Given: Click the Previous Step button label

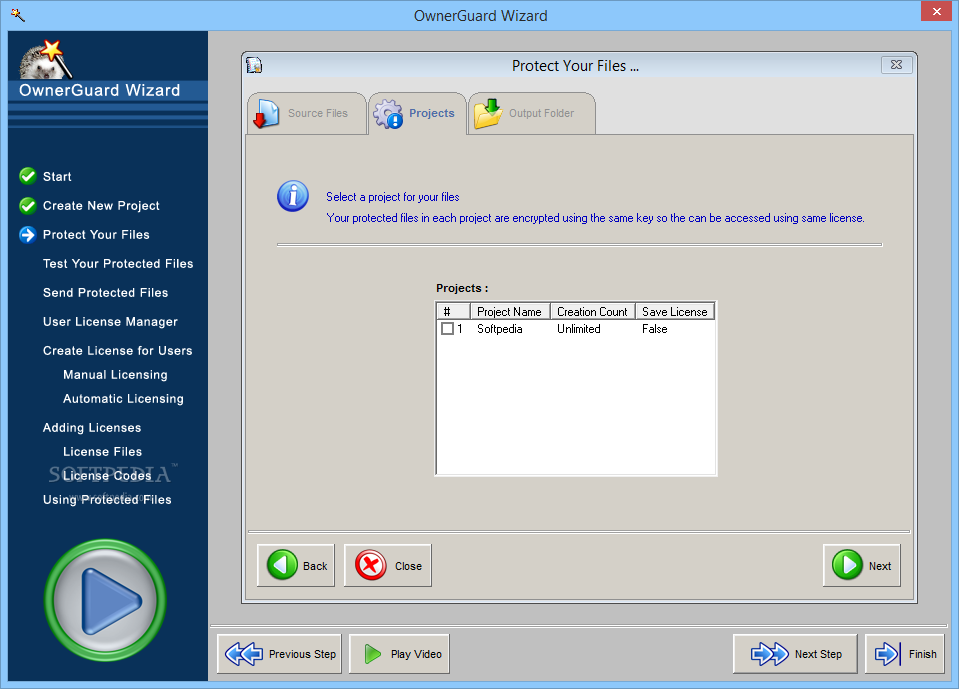Looking at the screenshot, I should [x=302, y=654].
